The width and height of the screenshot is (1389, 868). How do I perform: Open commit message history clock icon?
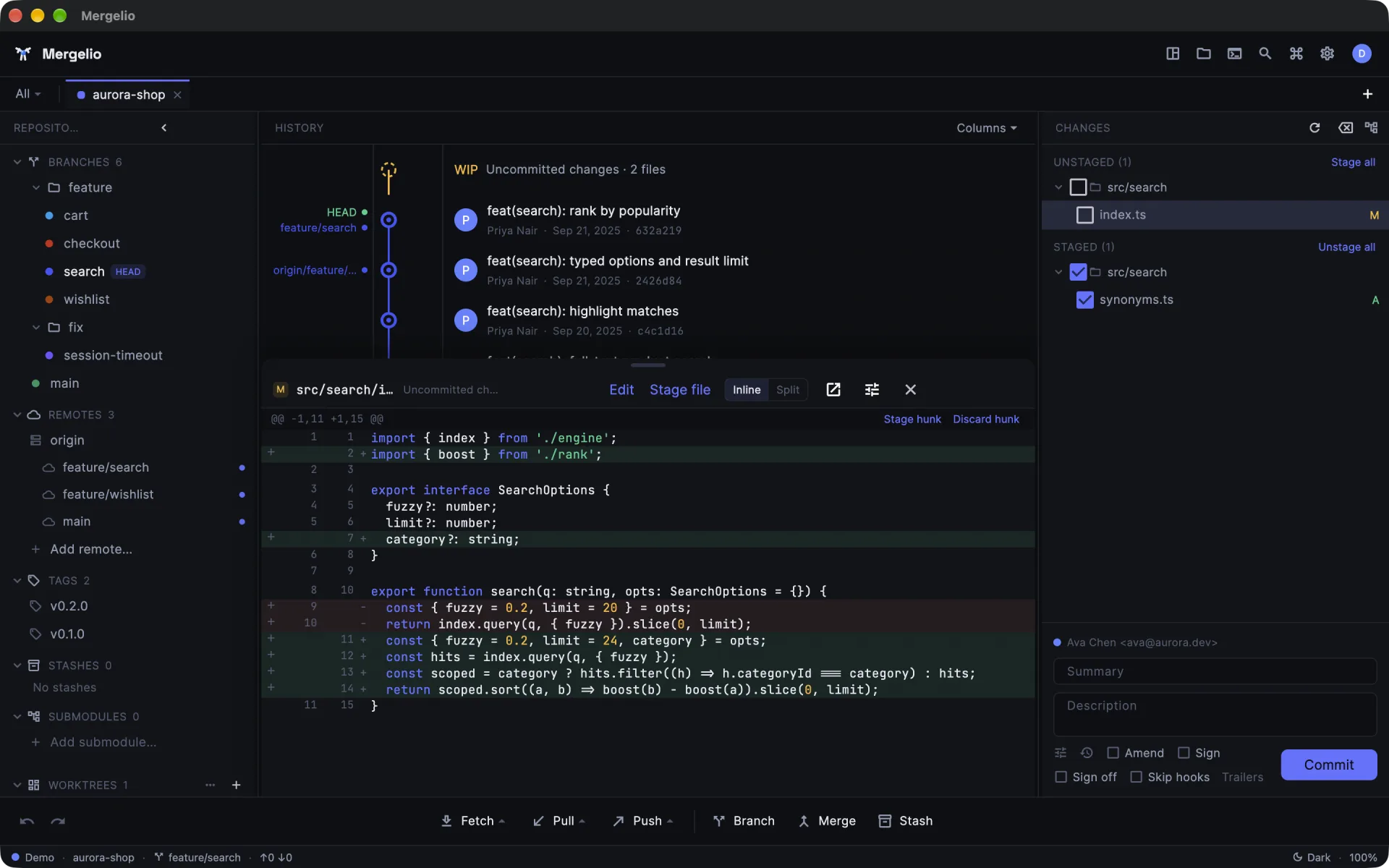[1087, 753]
